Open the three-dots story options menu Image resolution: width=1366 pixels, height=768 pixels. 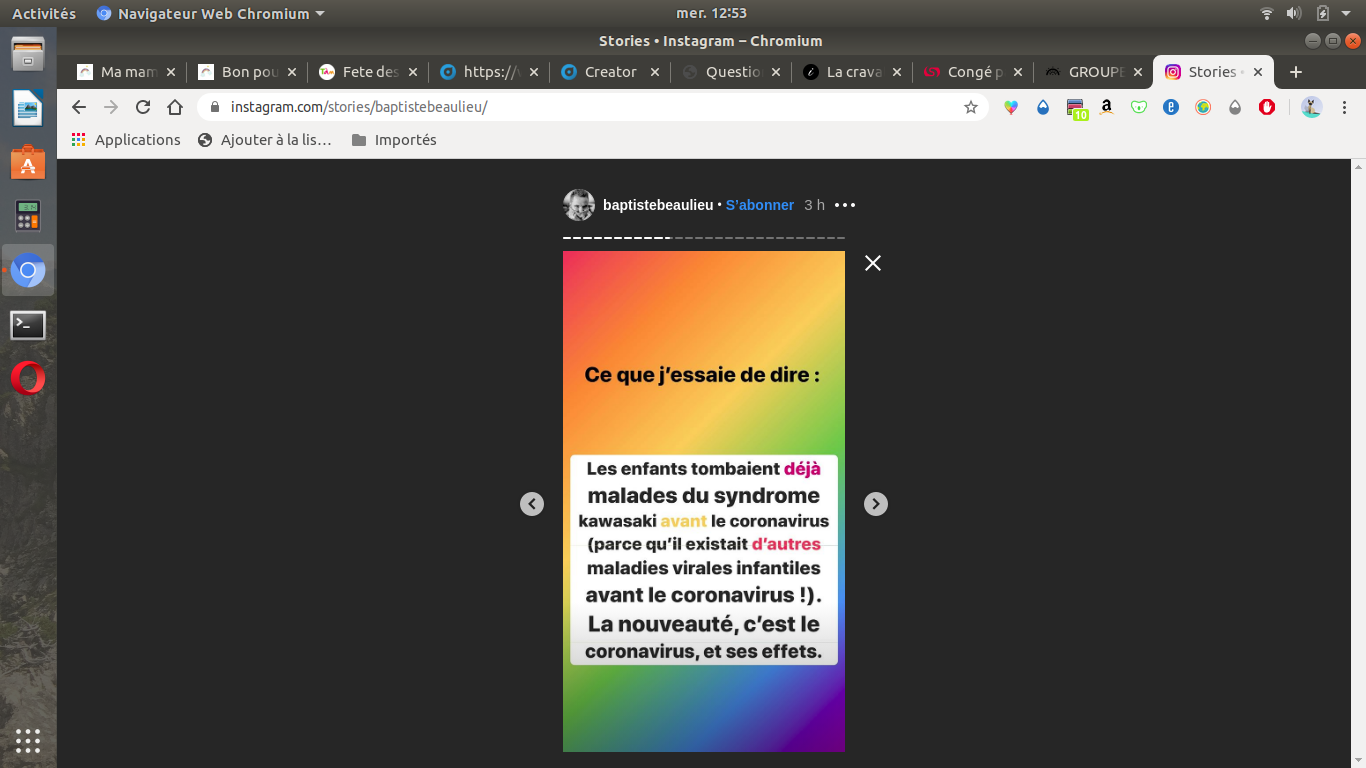pyautogui.click(x=845, y=205)
